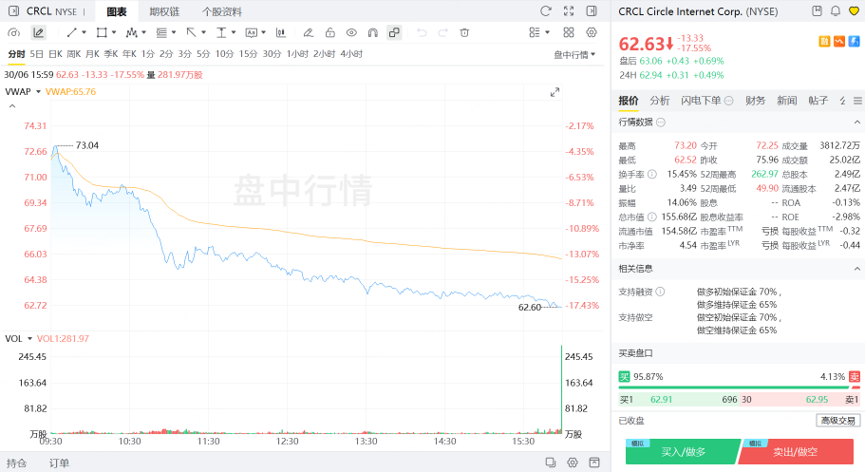865x472 pixels.
Task: Click the 高级交易 button
Action: tap(838, 421)
